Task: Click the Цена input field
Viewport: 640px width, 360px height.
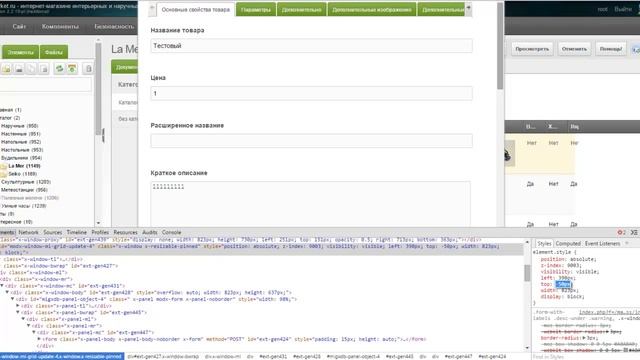Action: click(311, 93)
